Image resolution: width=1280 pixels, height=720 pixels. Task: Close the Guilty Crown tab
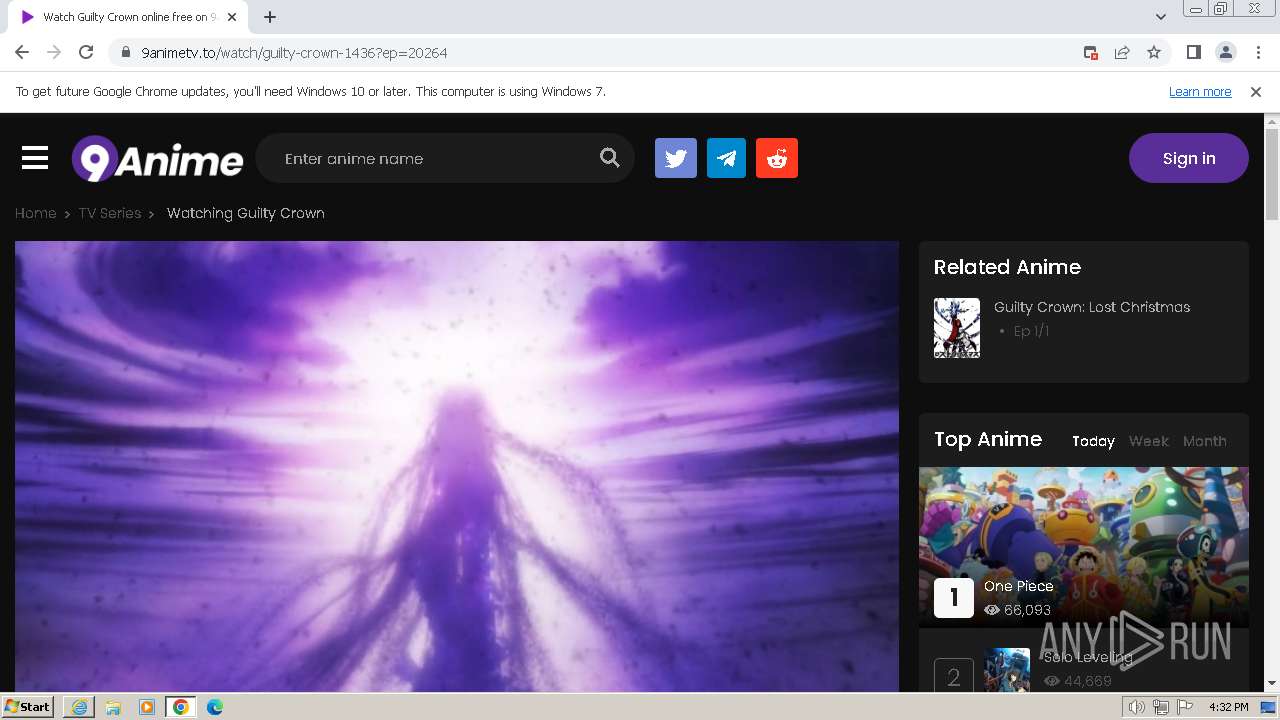pos(232,17)
